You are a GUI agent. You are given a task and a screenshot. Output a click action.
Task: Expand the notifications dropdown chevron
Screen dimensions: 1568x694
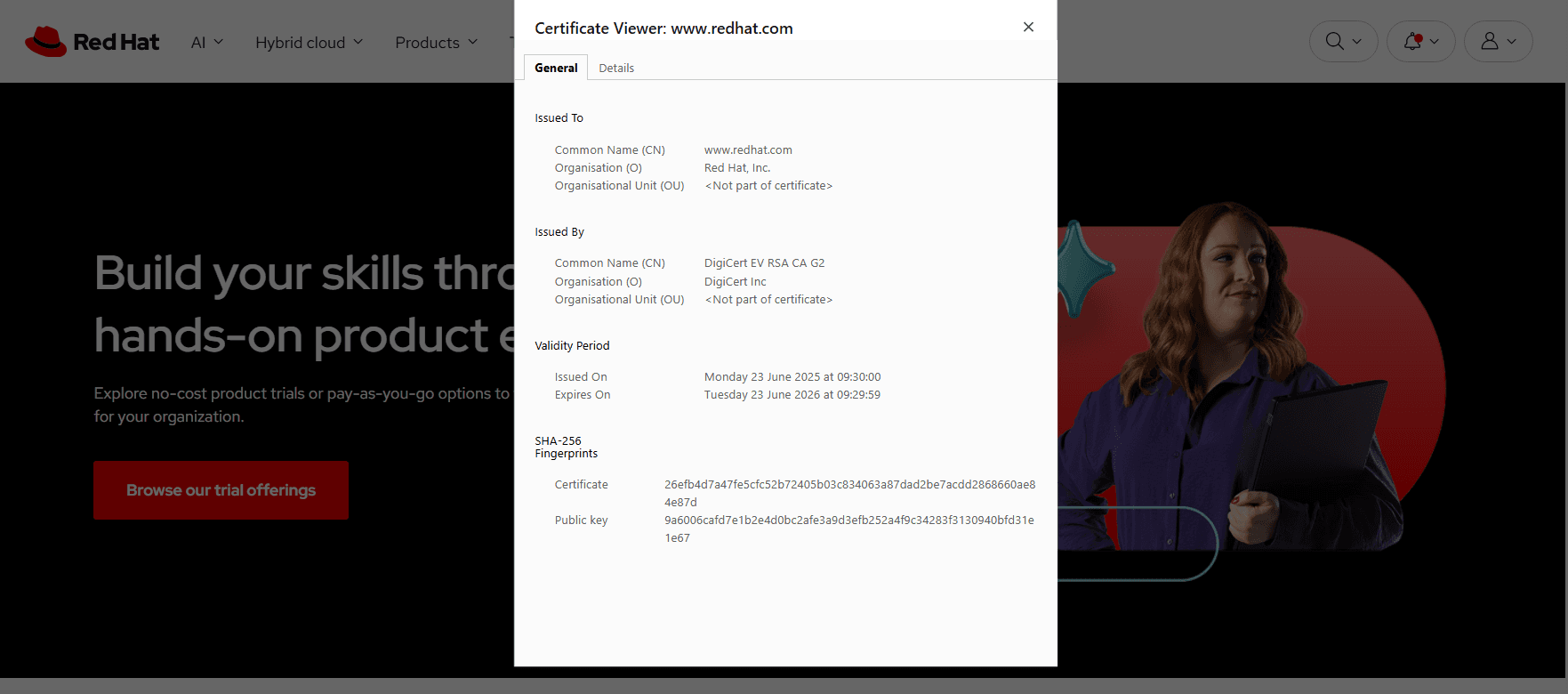click(x=1435, y=42)
